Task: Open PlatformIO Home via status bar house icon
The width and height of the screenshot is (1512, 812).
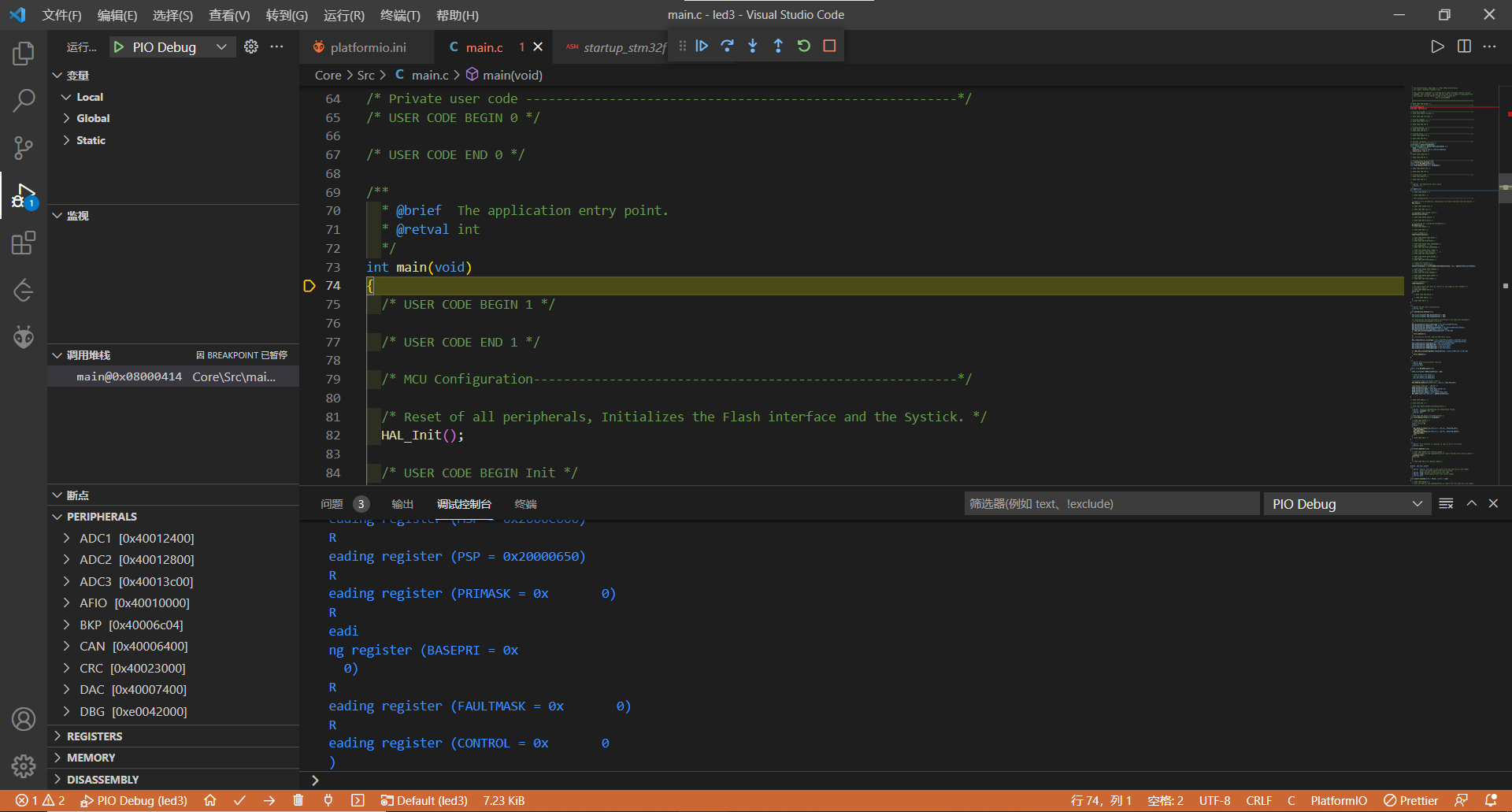Action: [209, 800]
